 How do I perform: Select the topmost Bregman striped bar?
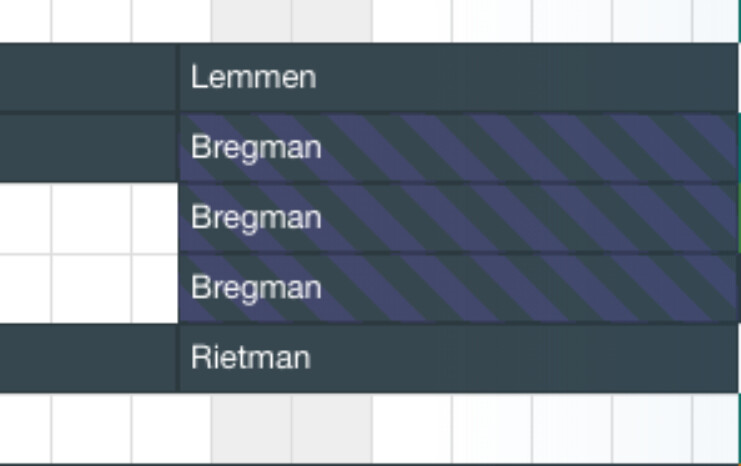(x=456, y=148)
